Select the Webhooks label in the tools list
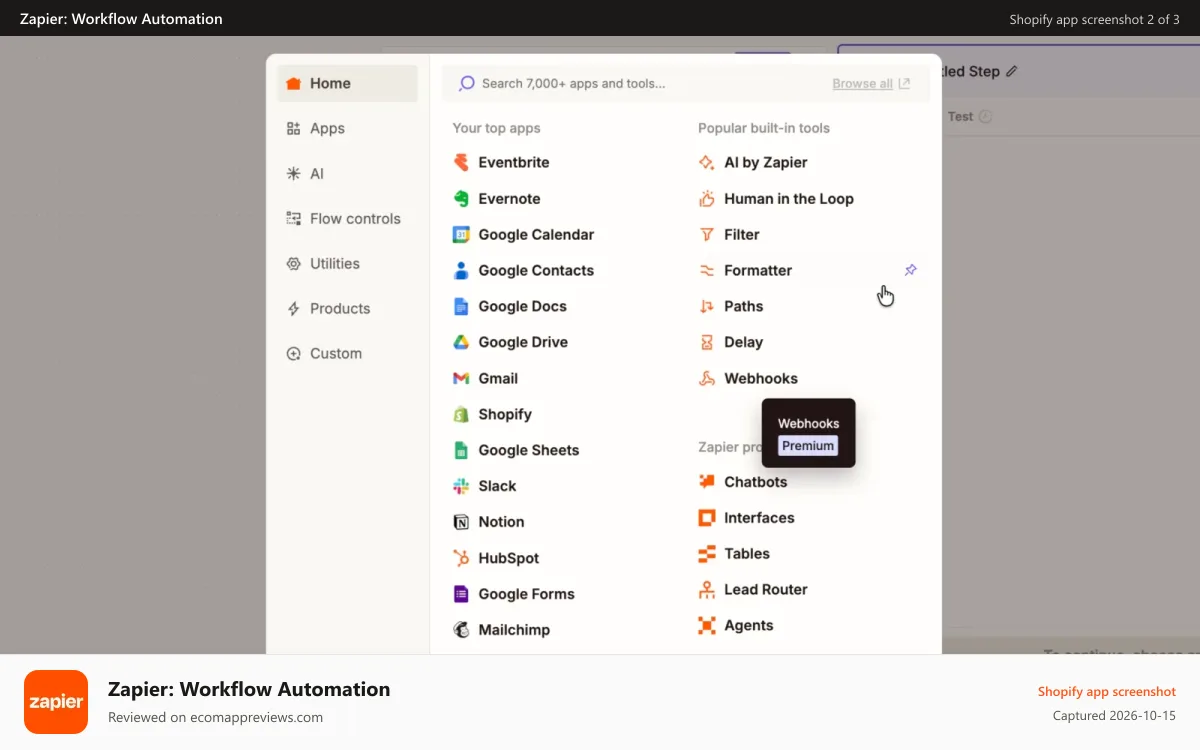 point(761,378)
